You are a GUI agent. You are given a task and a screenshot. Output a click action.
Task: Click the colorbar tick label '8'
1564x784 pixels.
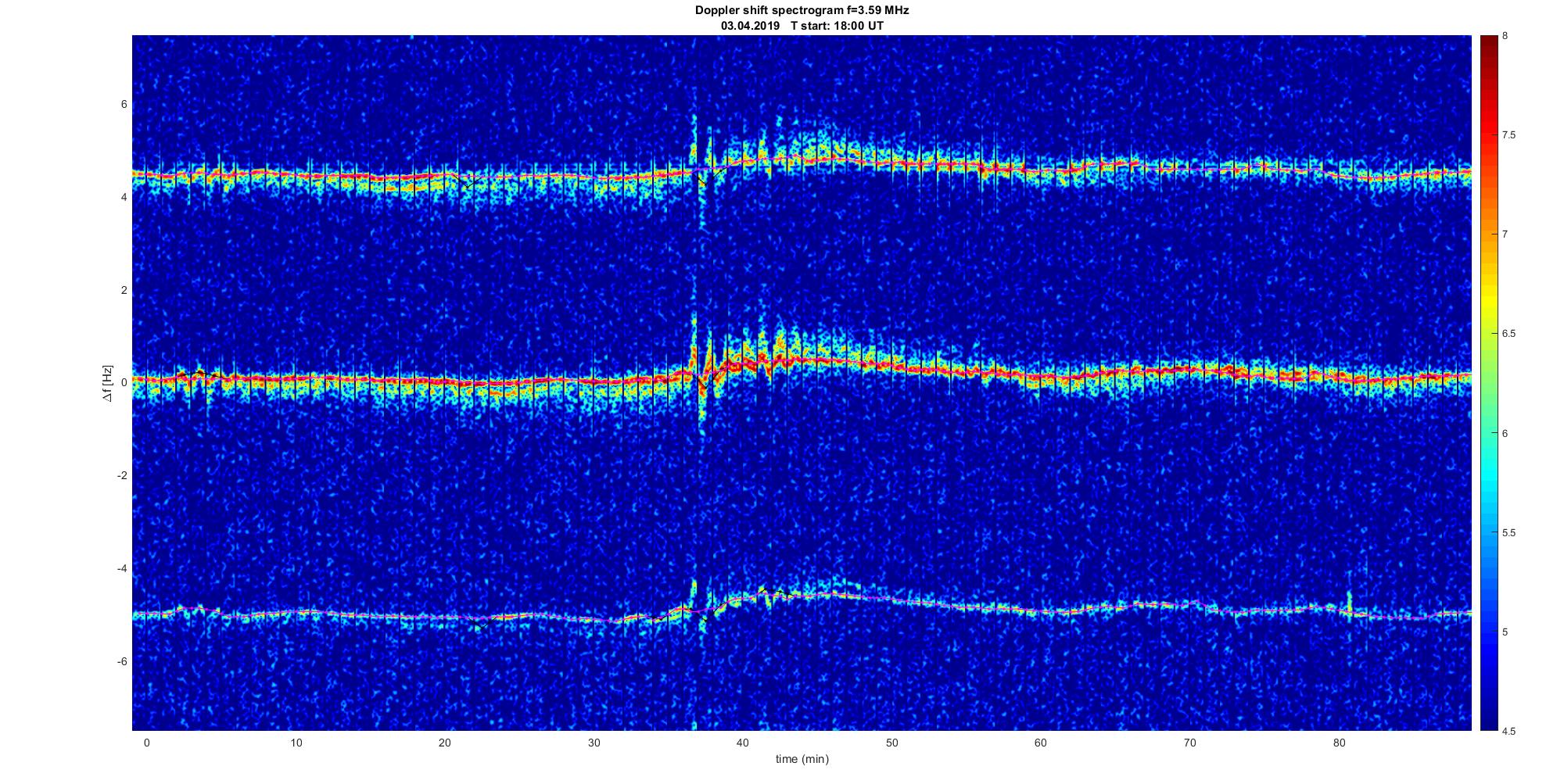tap(1505, 36)
